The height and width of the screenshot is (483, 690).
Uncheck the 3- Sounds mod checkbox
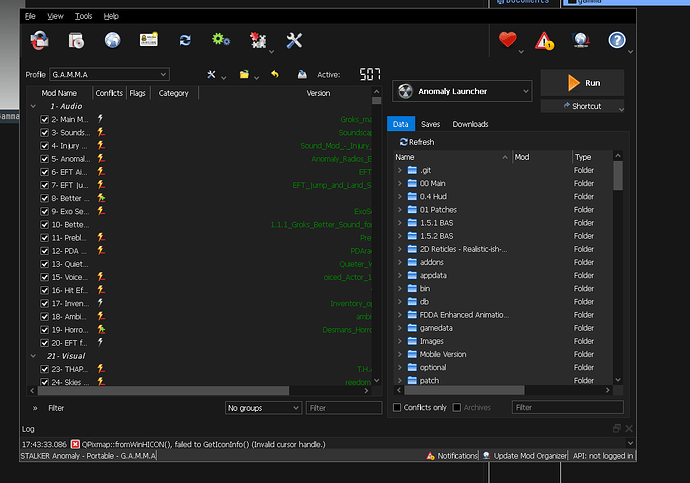coord(44,132)
